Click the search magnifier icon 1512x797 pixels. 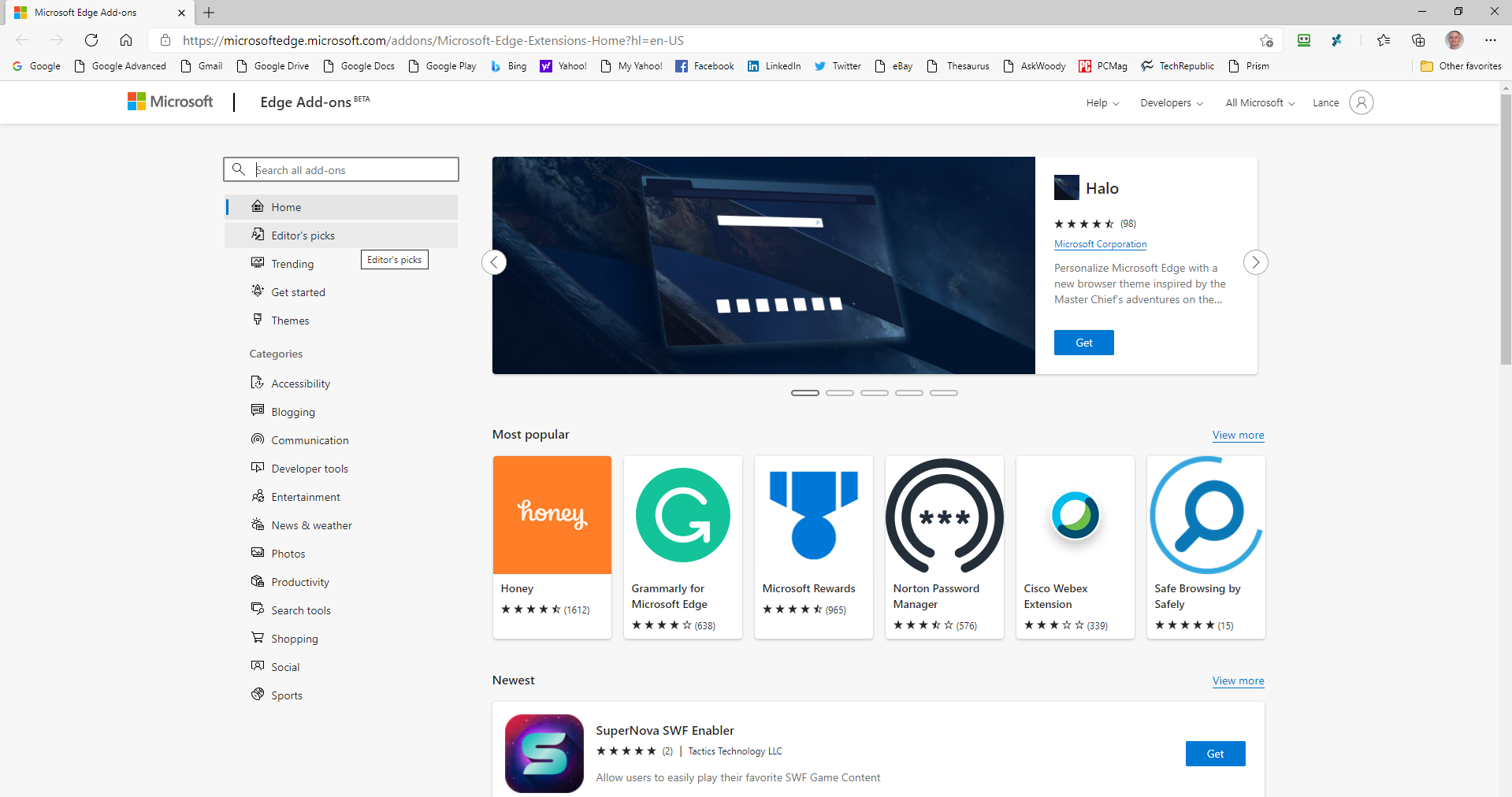239,169
